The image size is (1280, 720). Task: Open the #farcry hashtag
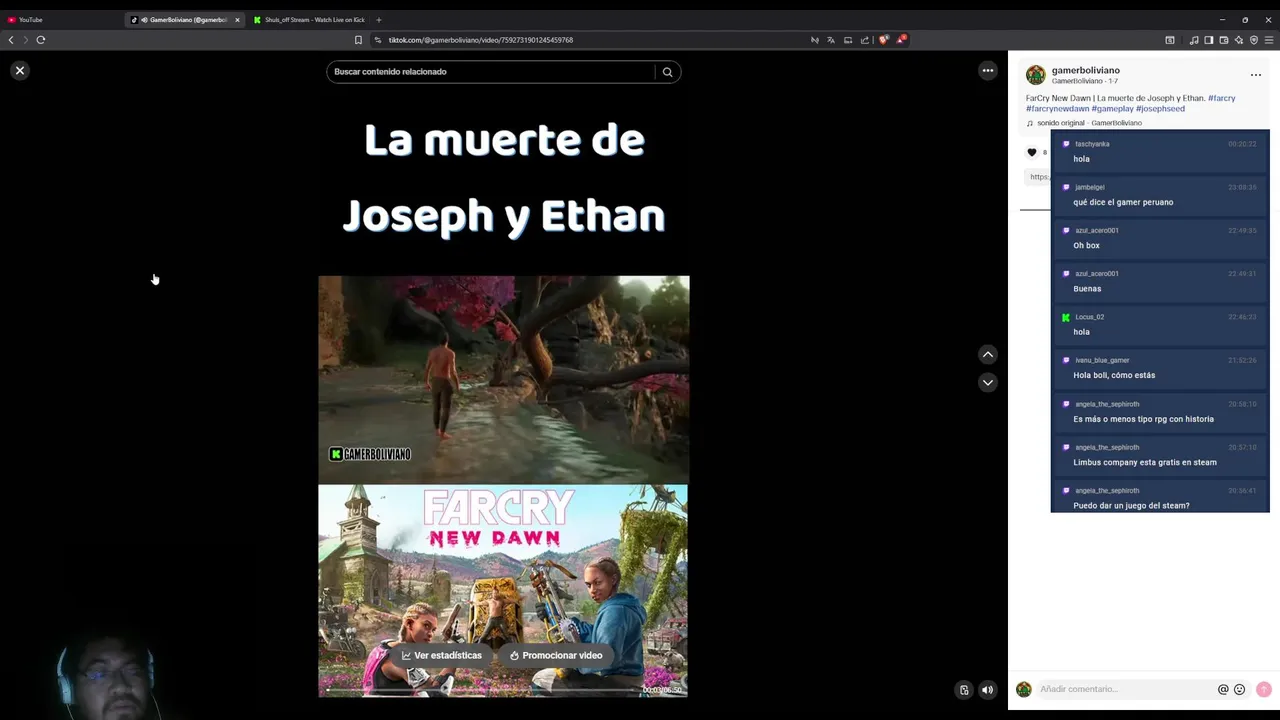coord(1221,98)
